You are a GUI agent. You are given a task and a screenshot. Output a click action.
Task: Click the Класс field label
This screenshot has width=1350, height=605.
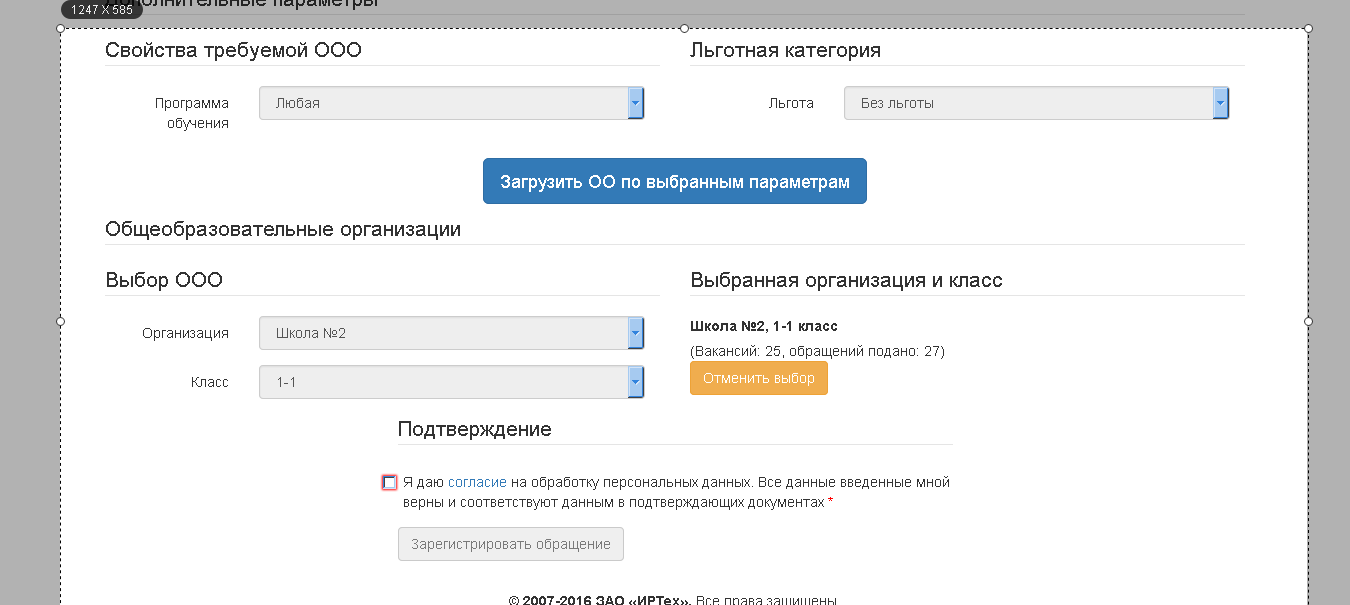click(209, 382)
